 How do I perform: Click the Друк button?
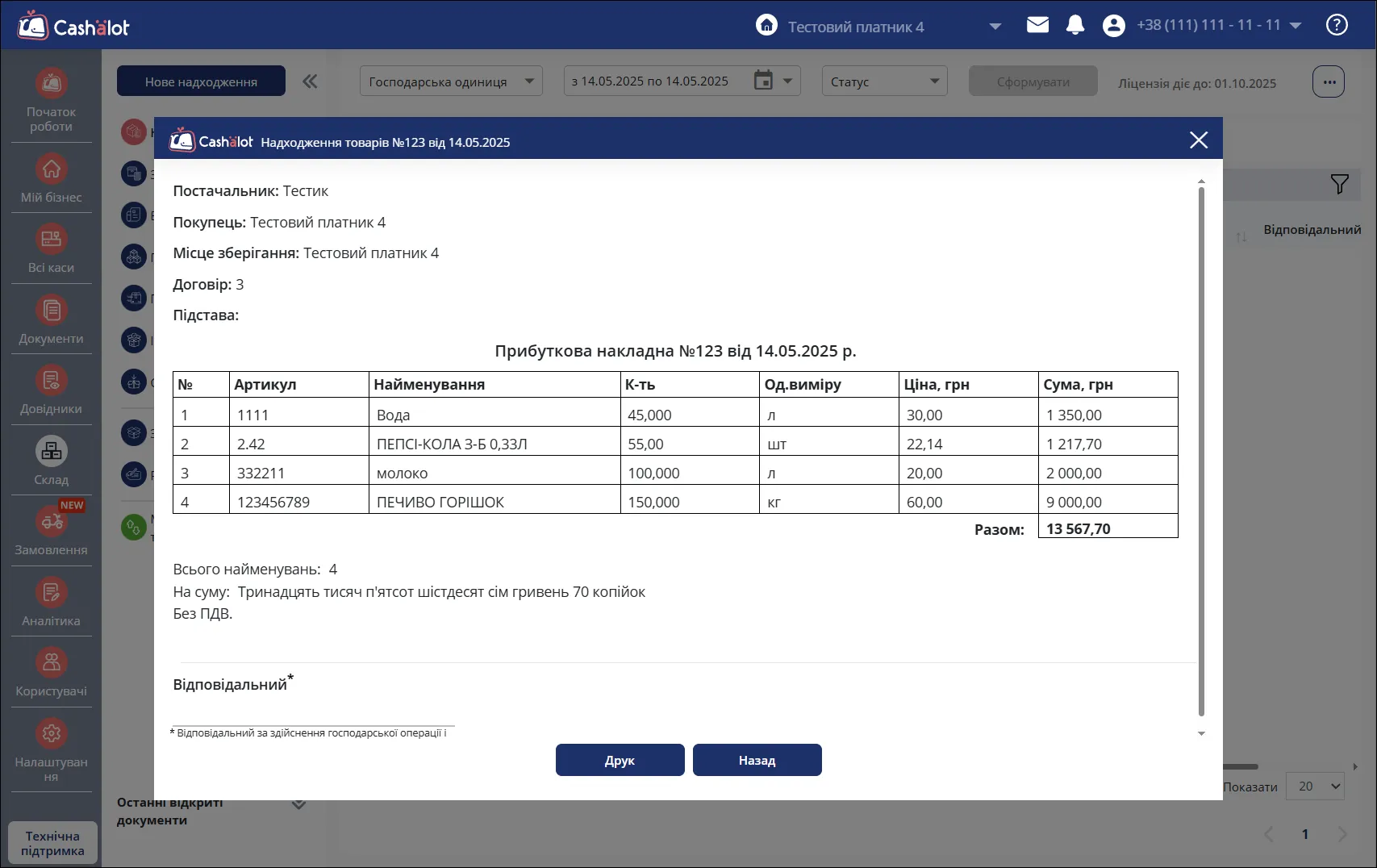pos(620,760)
